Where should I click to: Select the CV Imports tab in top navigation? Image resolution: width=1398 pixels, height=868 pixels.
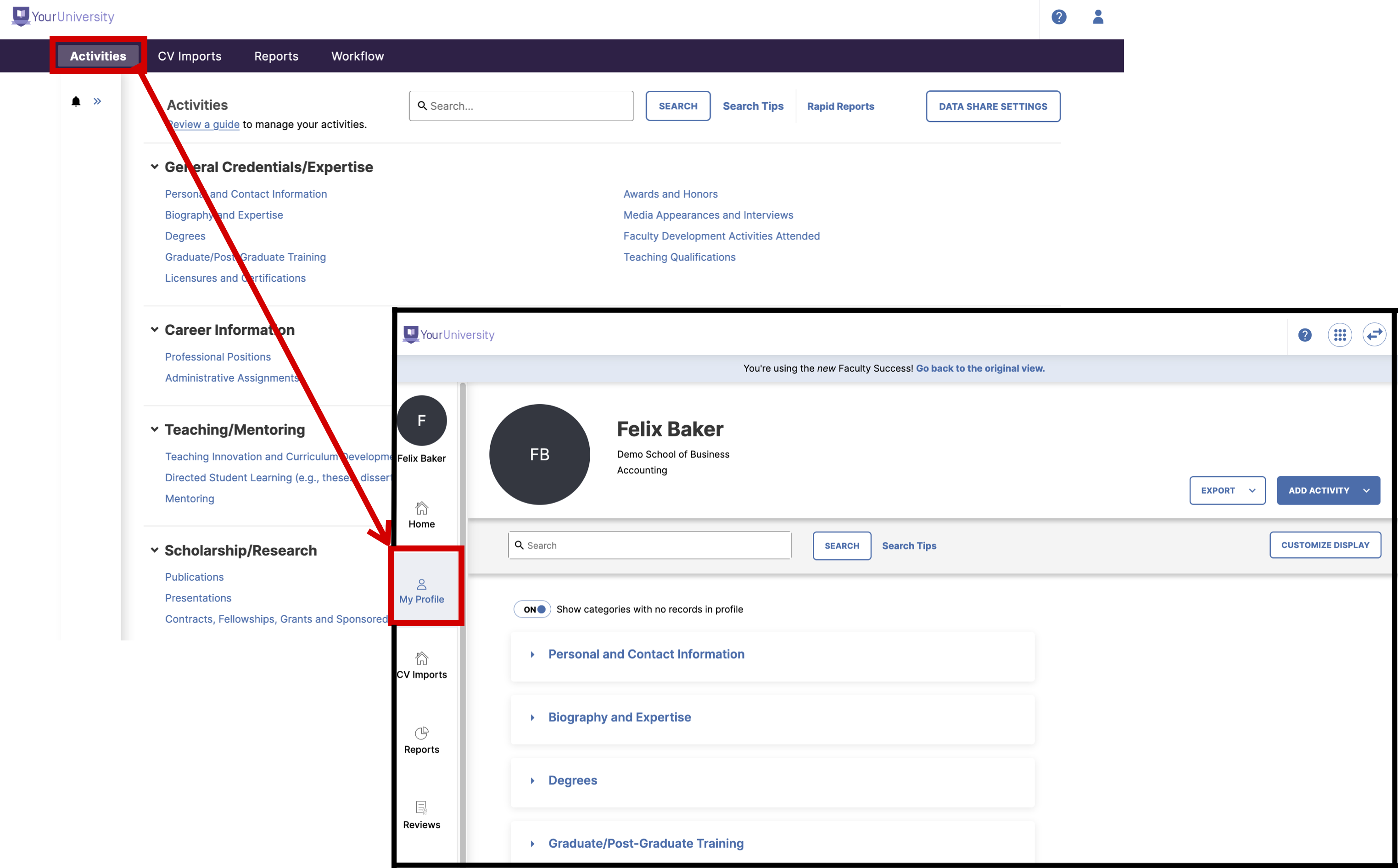pos(190,56)
